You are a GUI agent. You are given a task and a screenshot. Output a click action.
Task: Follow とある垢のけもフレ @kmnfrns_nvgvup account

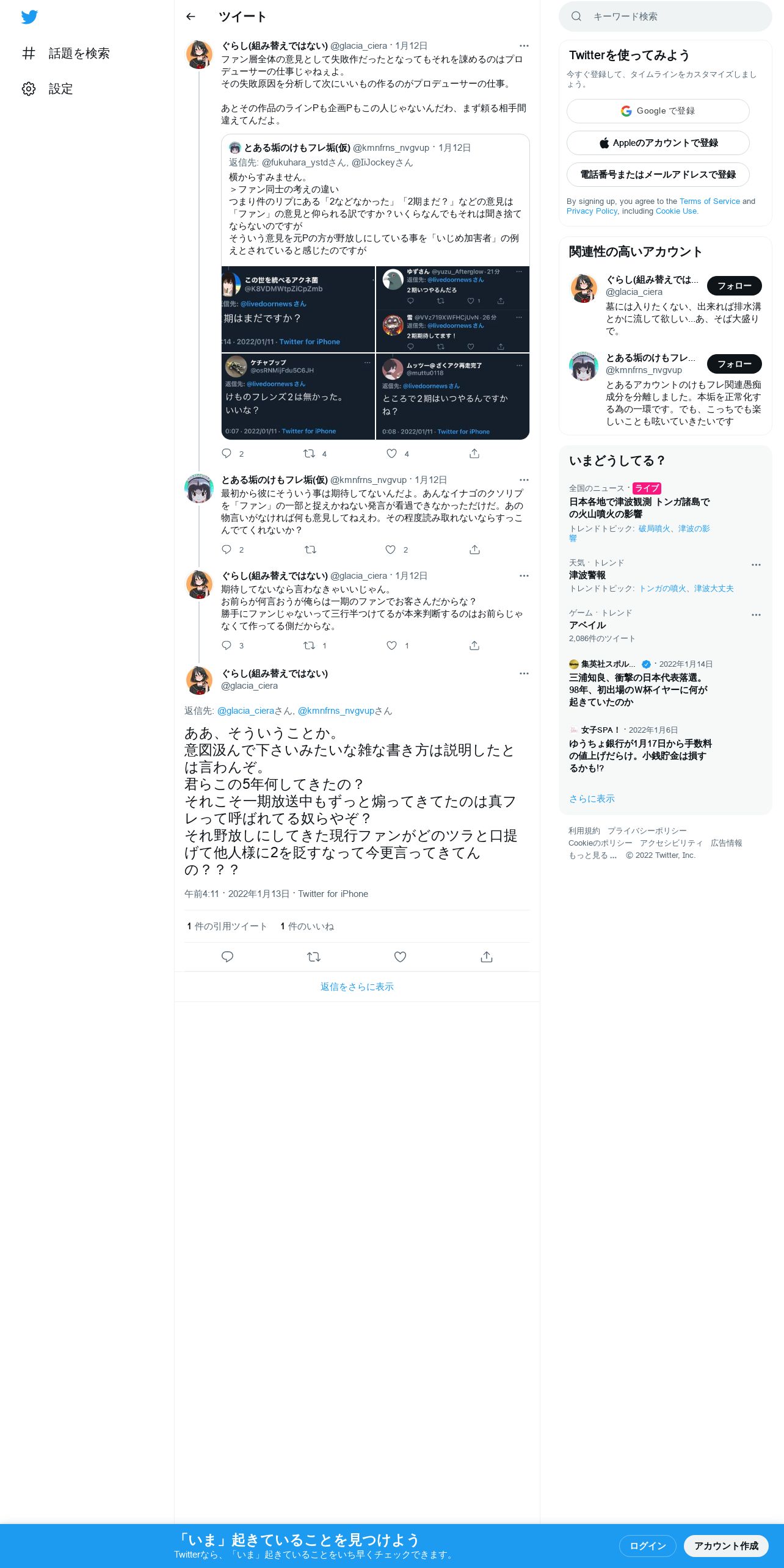735,364
